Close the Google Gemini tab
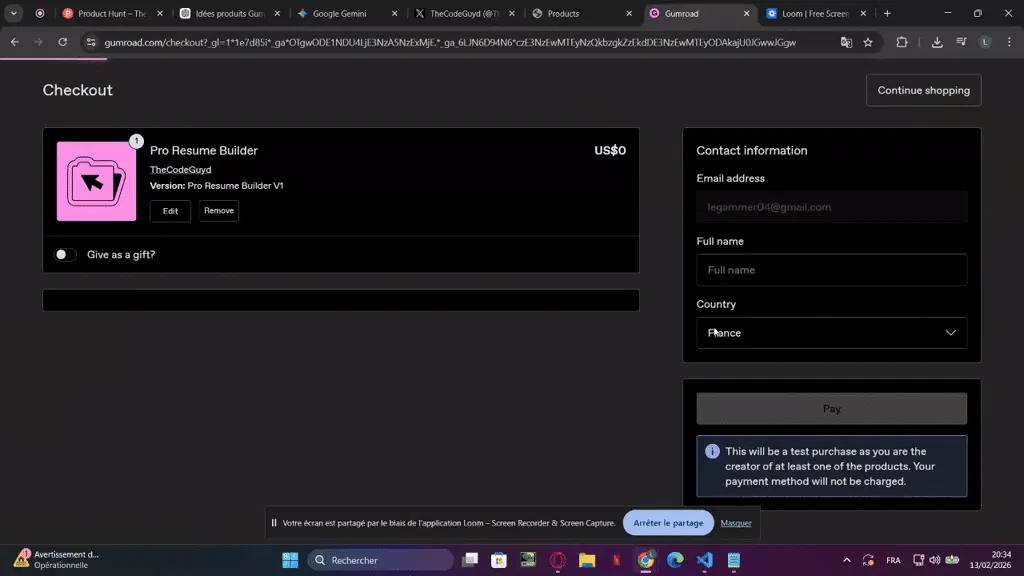The width and height of the screenshot is (1024, 576). click(x=394, y=13)
